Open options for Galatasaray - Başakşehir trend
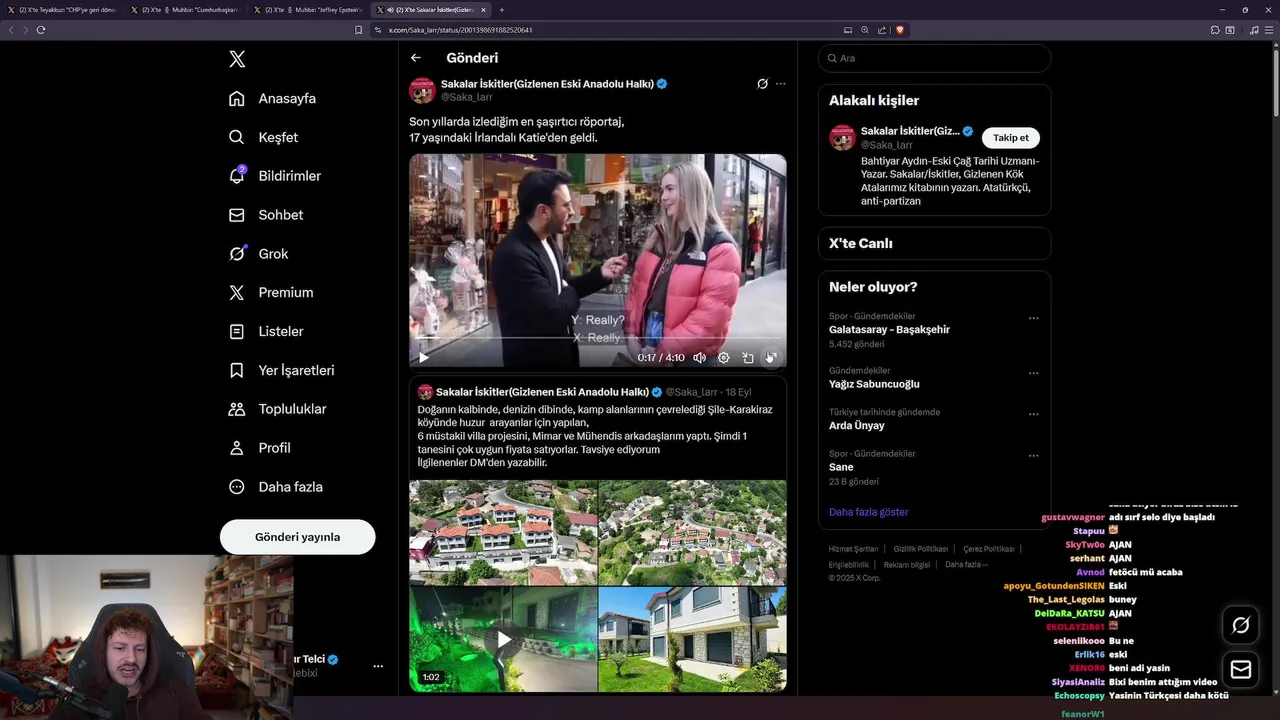 [x=1034, y=318]
